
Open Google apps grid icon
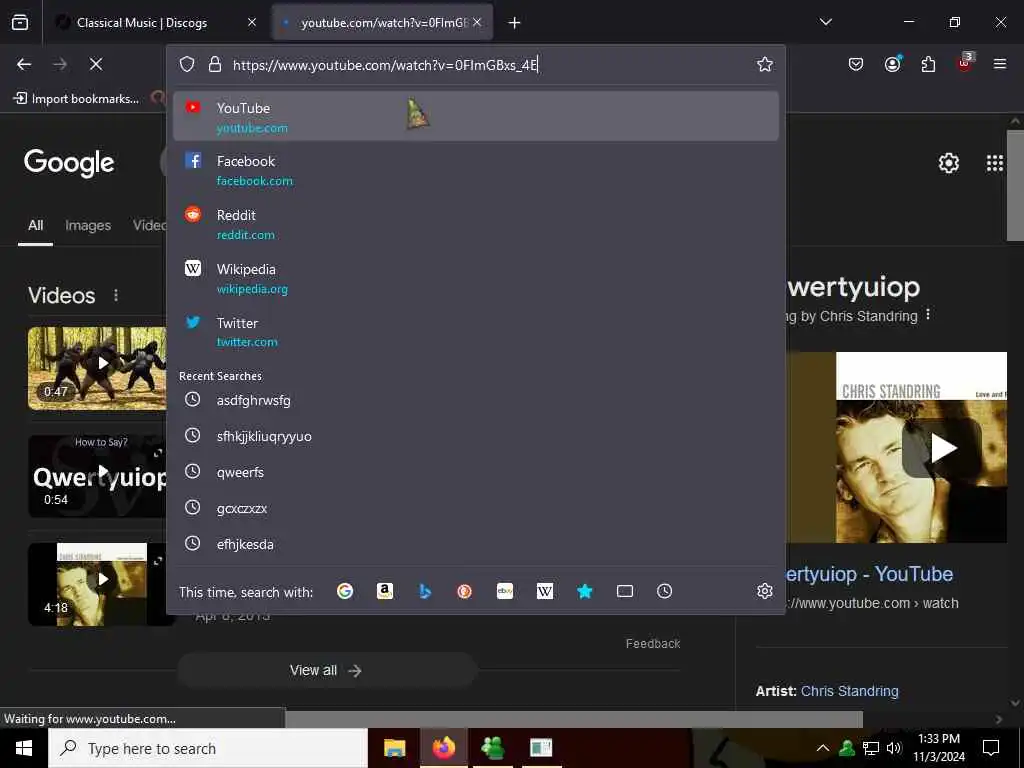pos(995,163)
